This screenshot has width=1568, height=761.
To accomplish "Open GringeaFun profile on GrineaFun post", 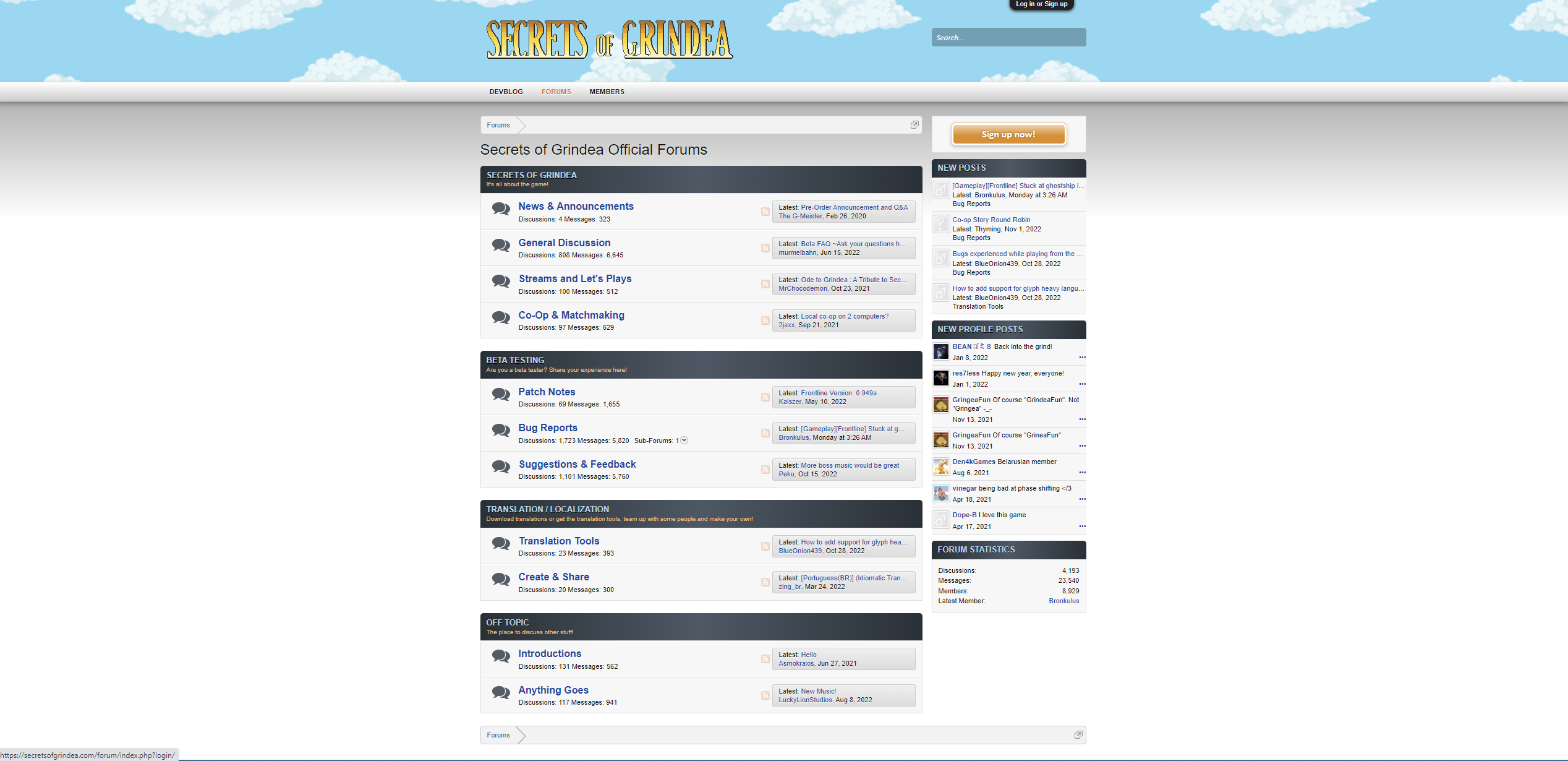I will pos(971,435).
